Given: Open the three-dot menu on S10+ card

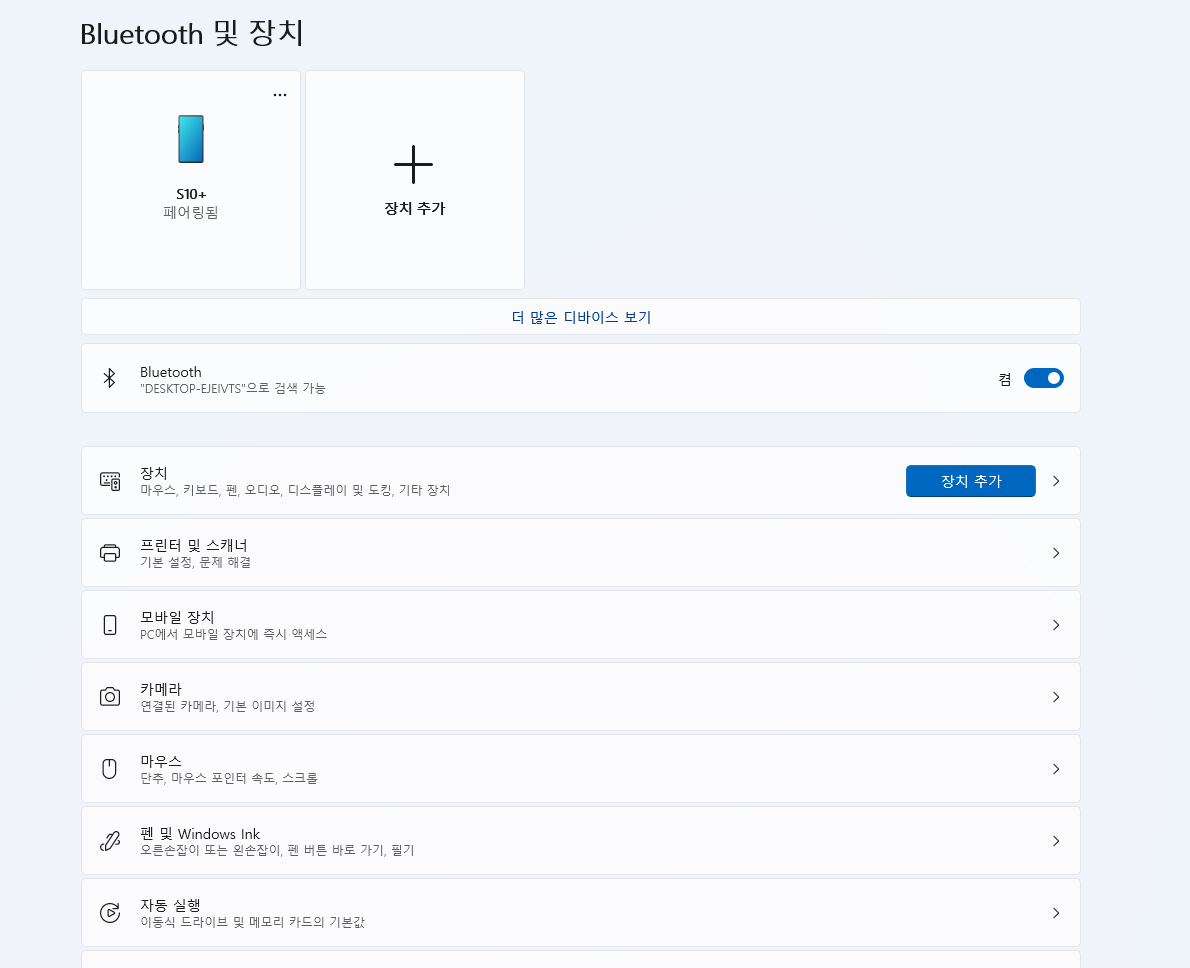Looking at the screenshot, I should 280,95.
